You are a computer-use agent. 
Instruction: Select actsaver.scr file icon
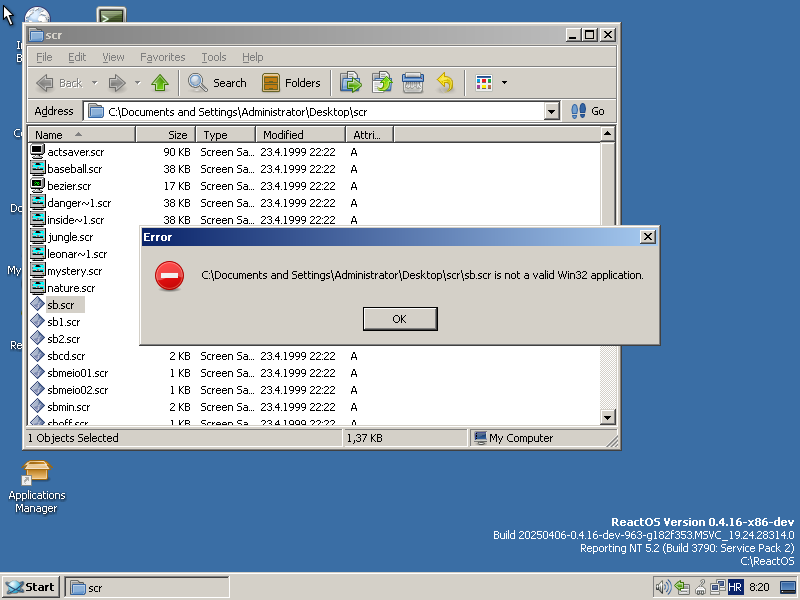coord(38,152)
